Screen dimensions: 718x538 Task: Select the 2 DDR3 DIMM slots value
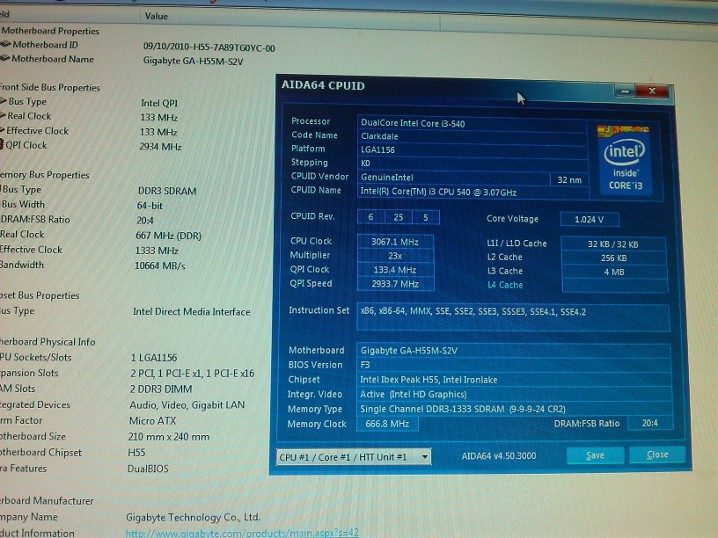(x=161, y=389)
